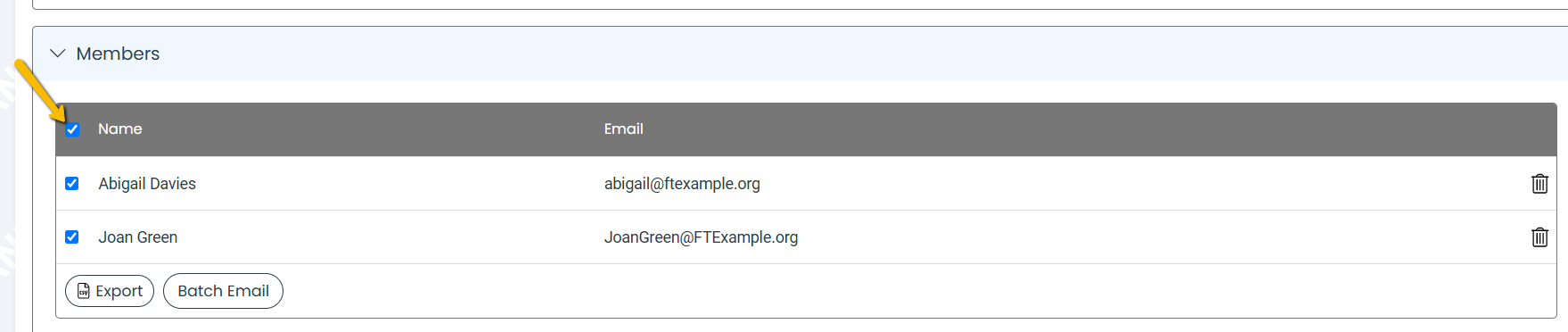Screen dimensions: 1568x332
Task: Click the file icon on Export button
Action: 84,291
